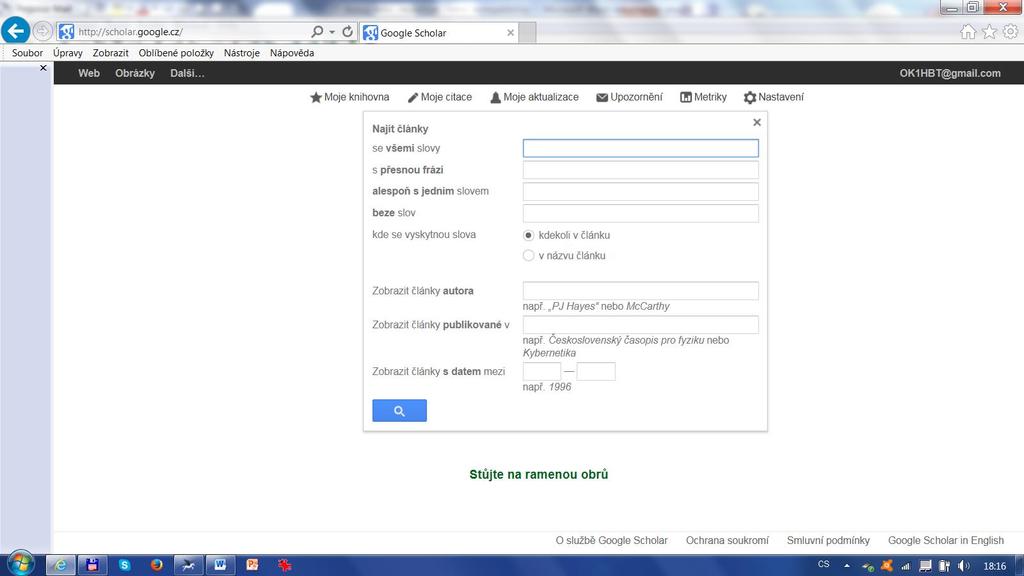Focus the 'se všemi slovy' field
Image resolution: width=1024 pixels, height=576 pixels.
point(641,148)
